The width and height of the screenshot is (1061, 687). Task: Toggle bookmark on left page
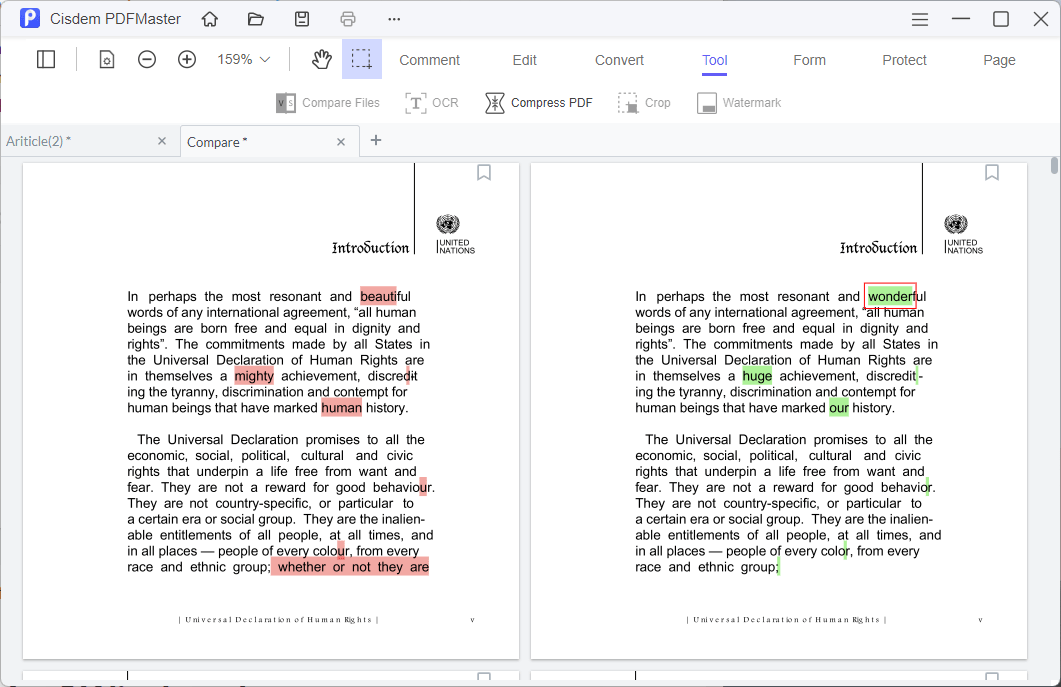click(484, 173)
